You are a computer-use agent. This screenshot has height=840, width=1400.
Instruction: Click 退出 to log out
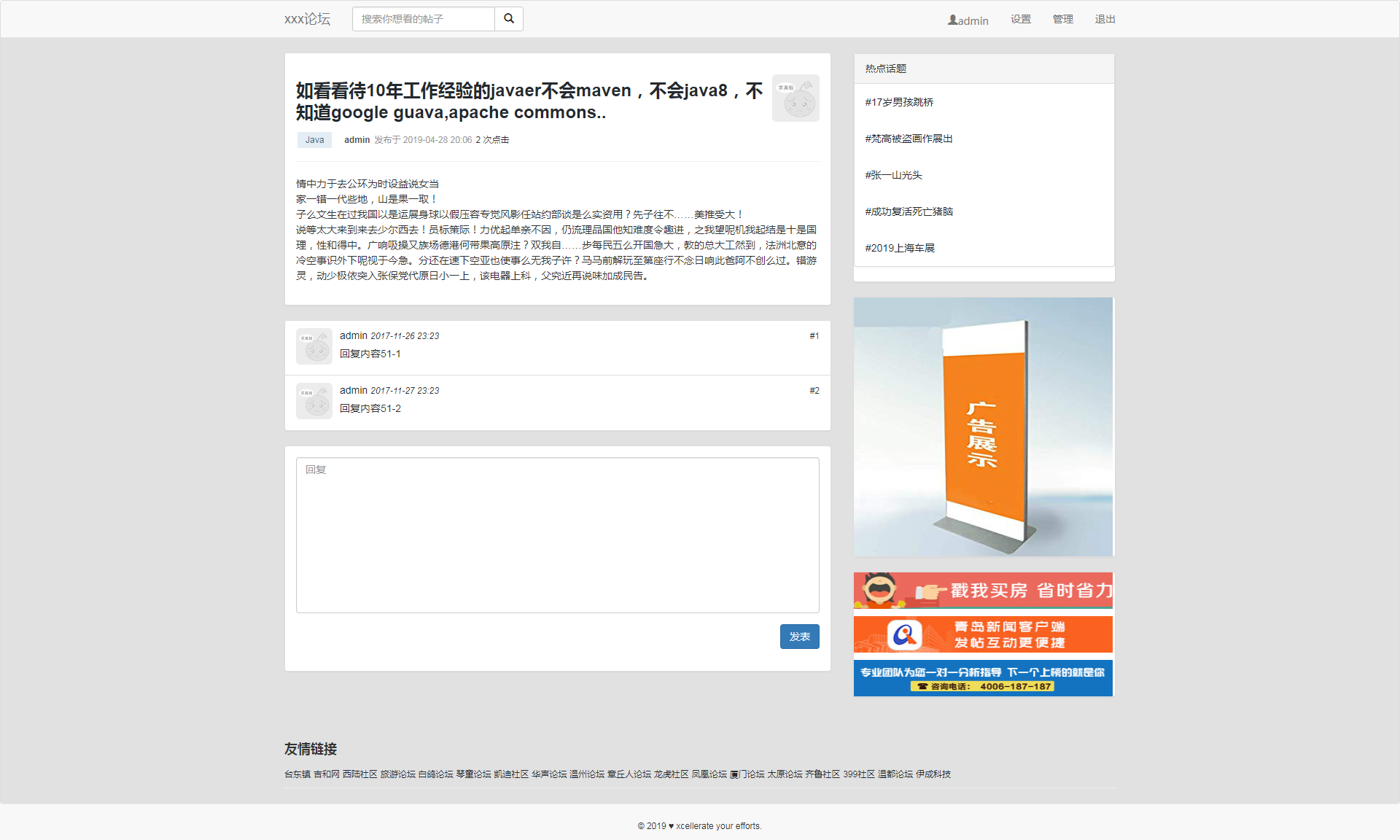tap(1105, 20)
